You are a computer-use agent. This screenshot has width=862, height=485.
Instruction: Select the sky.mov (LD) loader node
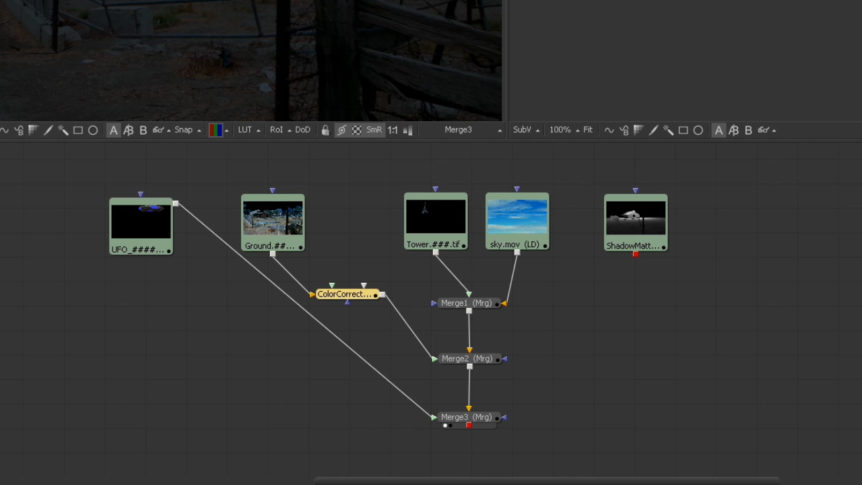coord(517,221)
